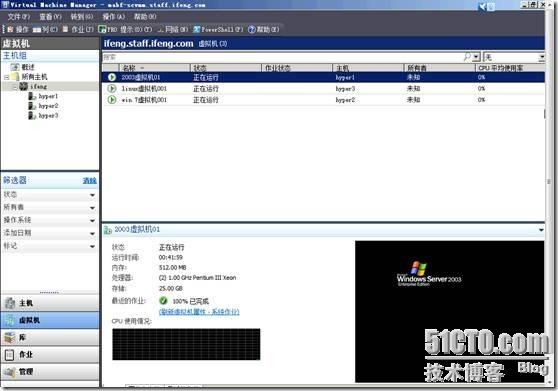Click running icon of linux虚拟机001 row
The image size is (558, 391).
(x=112, y=88)
